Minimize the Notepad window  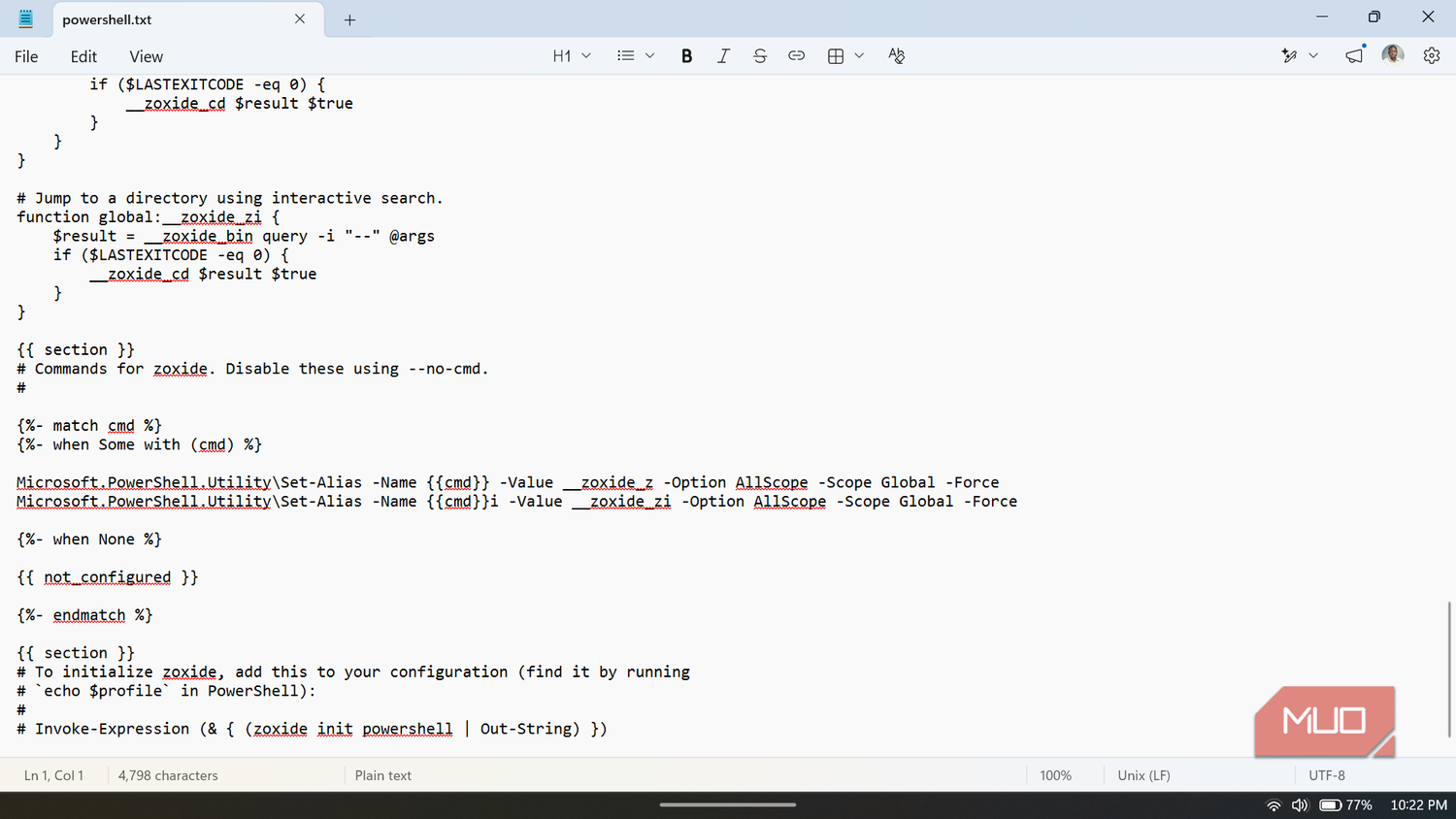(x=1321, y=16)
